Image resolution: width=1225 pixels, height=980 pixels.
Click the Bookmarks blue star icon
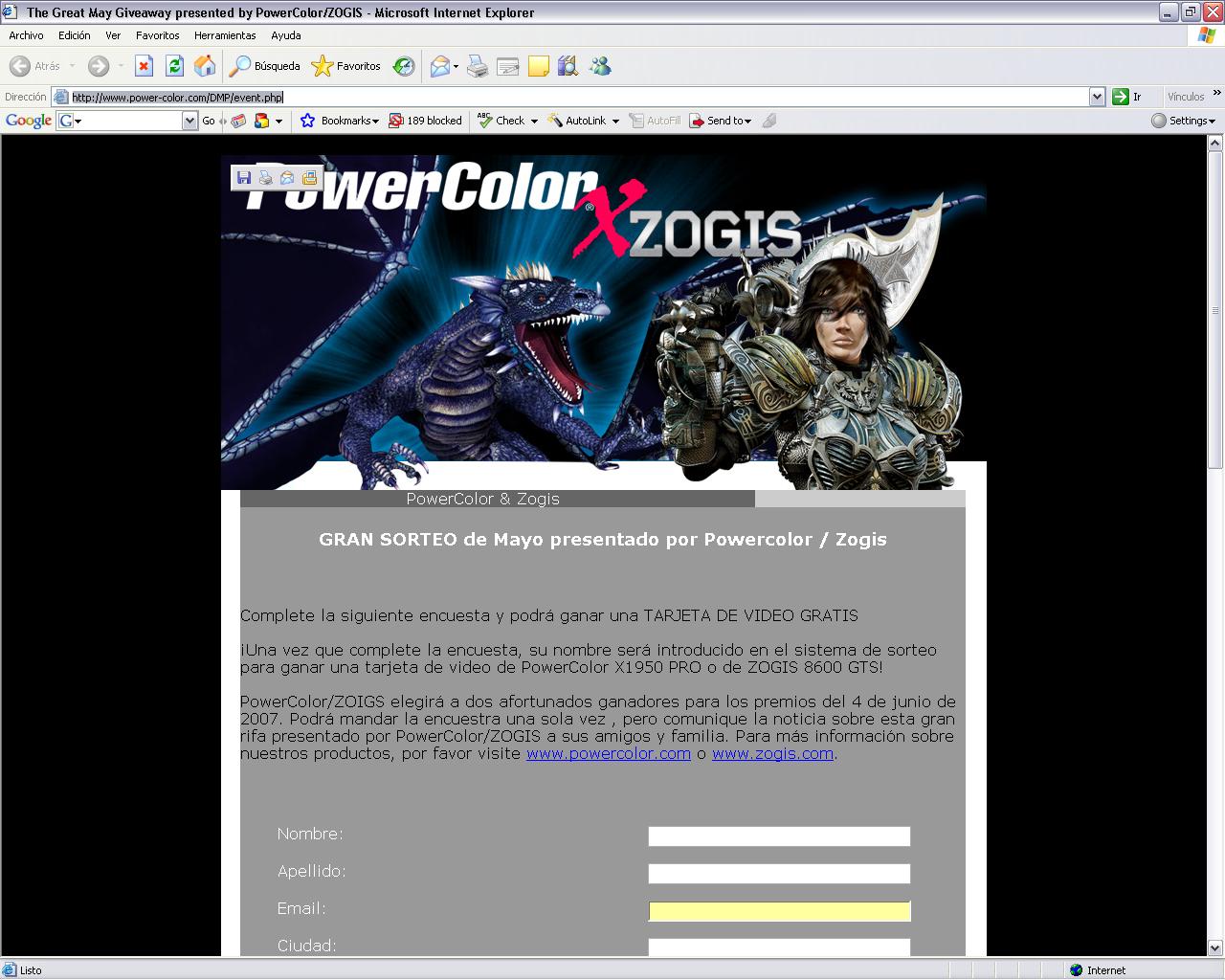click(x=307, y=121)
